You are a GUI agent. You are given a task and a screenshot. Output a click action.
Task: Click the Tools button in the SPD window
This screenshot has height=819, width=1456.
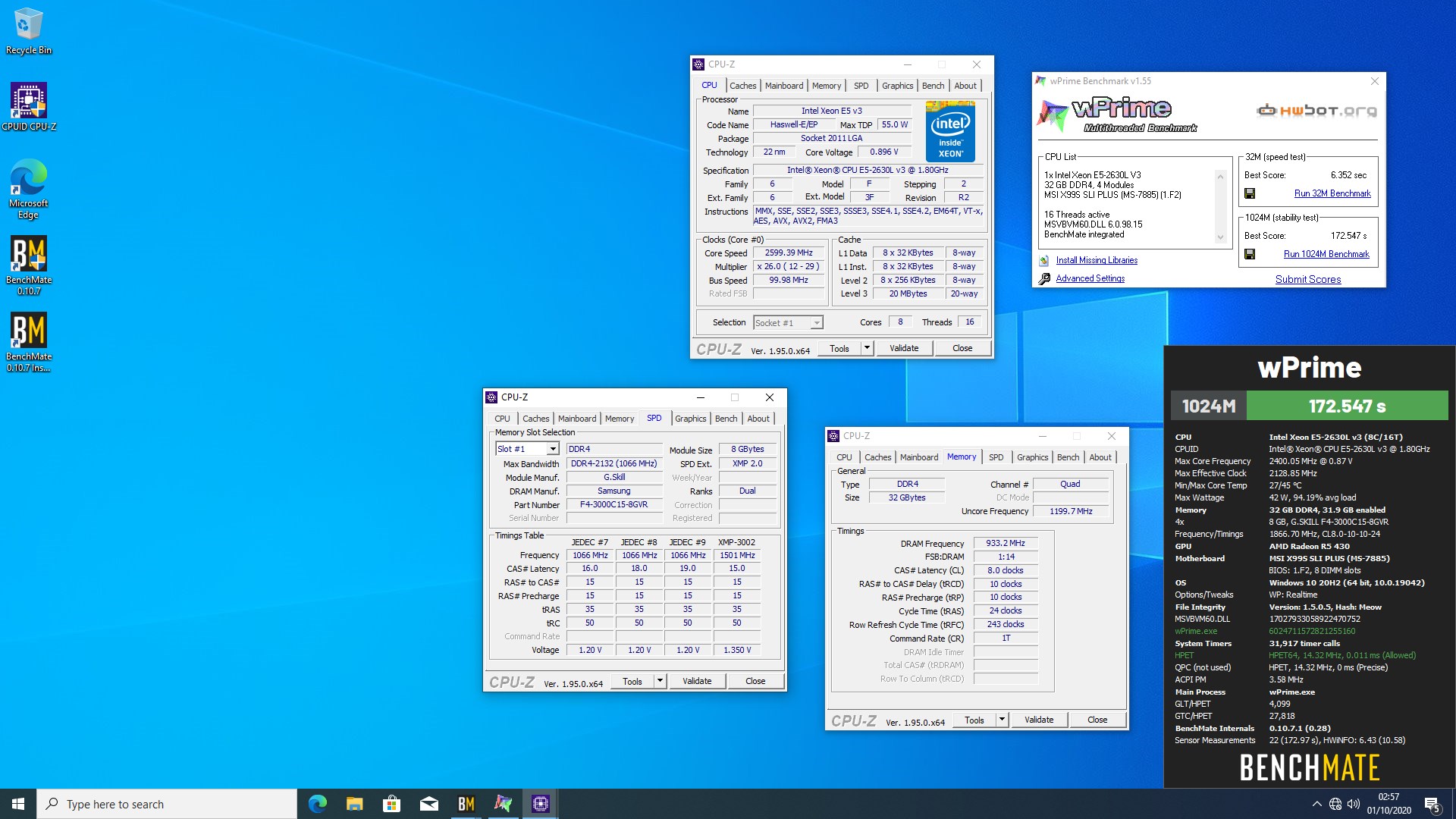[x=632, y=681]
